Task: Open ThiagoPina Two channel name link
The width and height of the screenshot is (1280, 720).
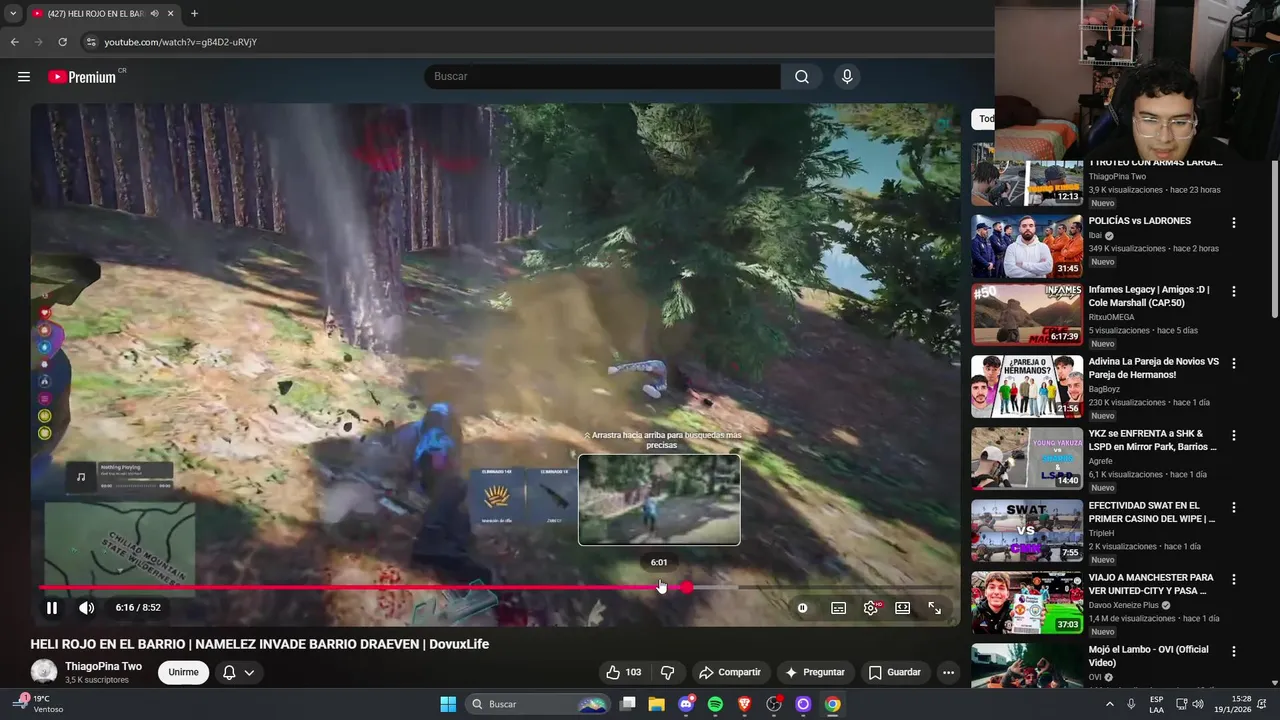Action: pos(103,666)
